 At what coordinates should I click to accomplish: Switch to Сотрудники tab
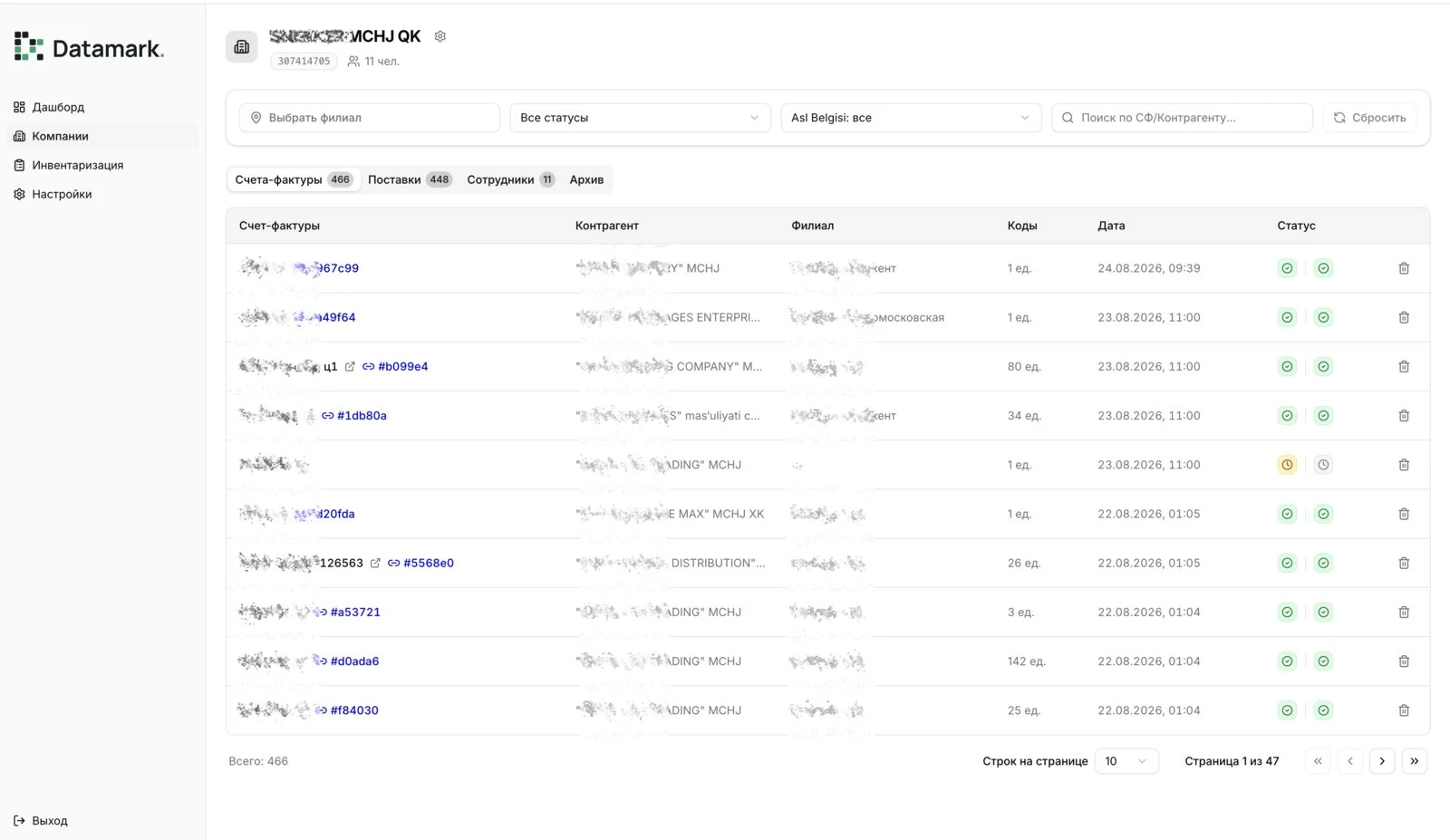510,179
